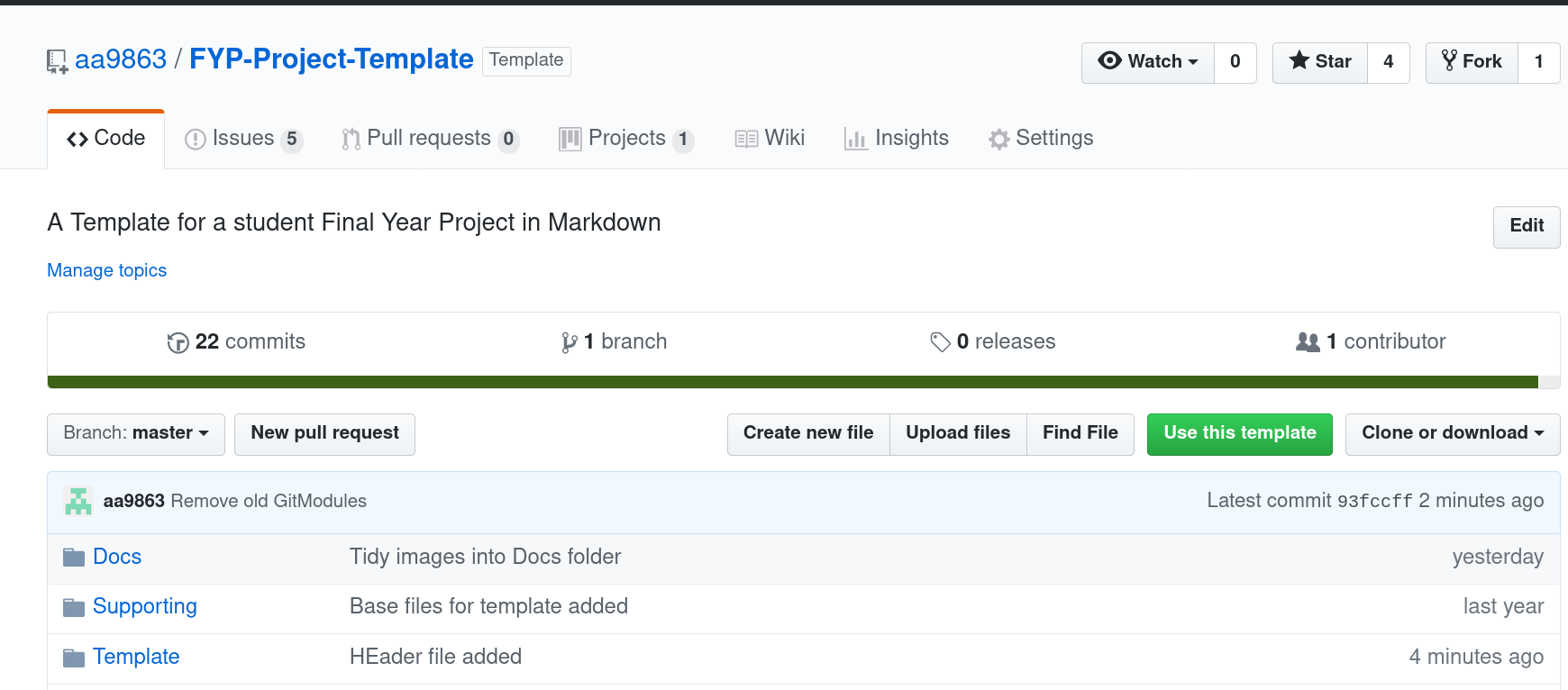The image size is (1568, 690).
Task: Click Create new file button
Action: pos(808,434)
